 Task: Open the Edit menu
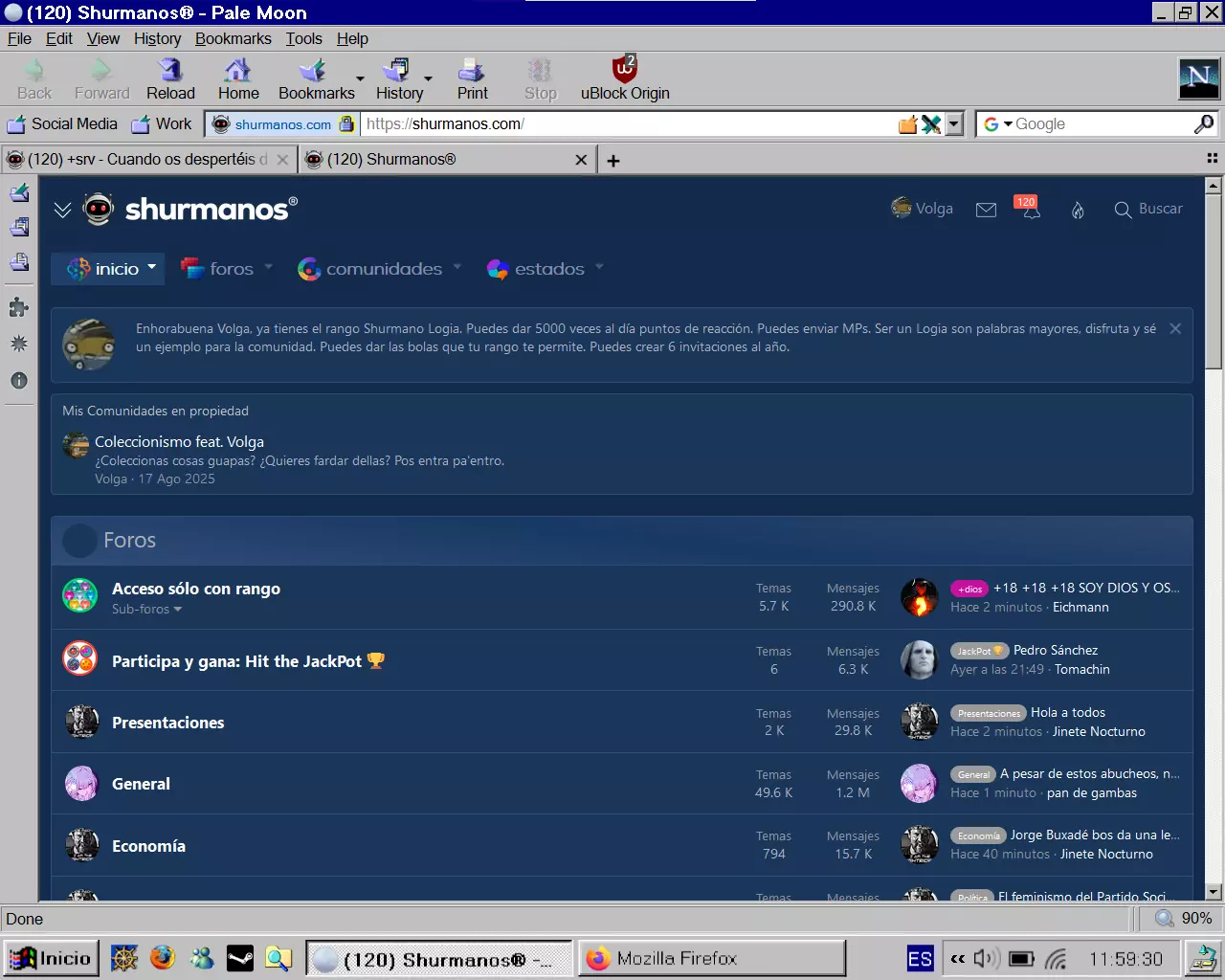click(59, 38)
